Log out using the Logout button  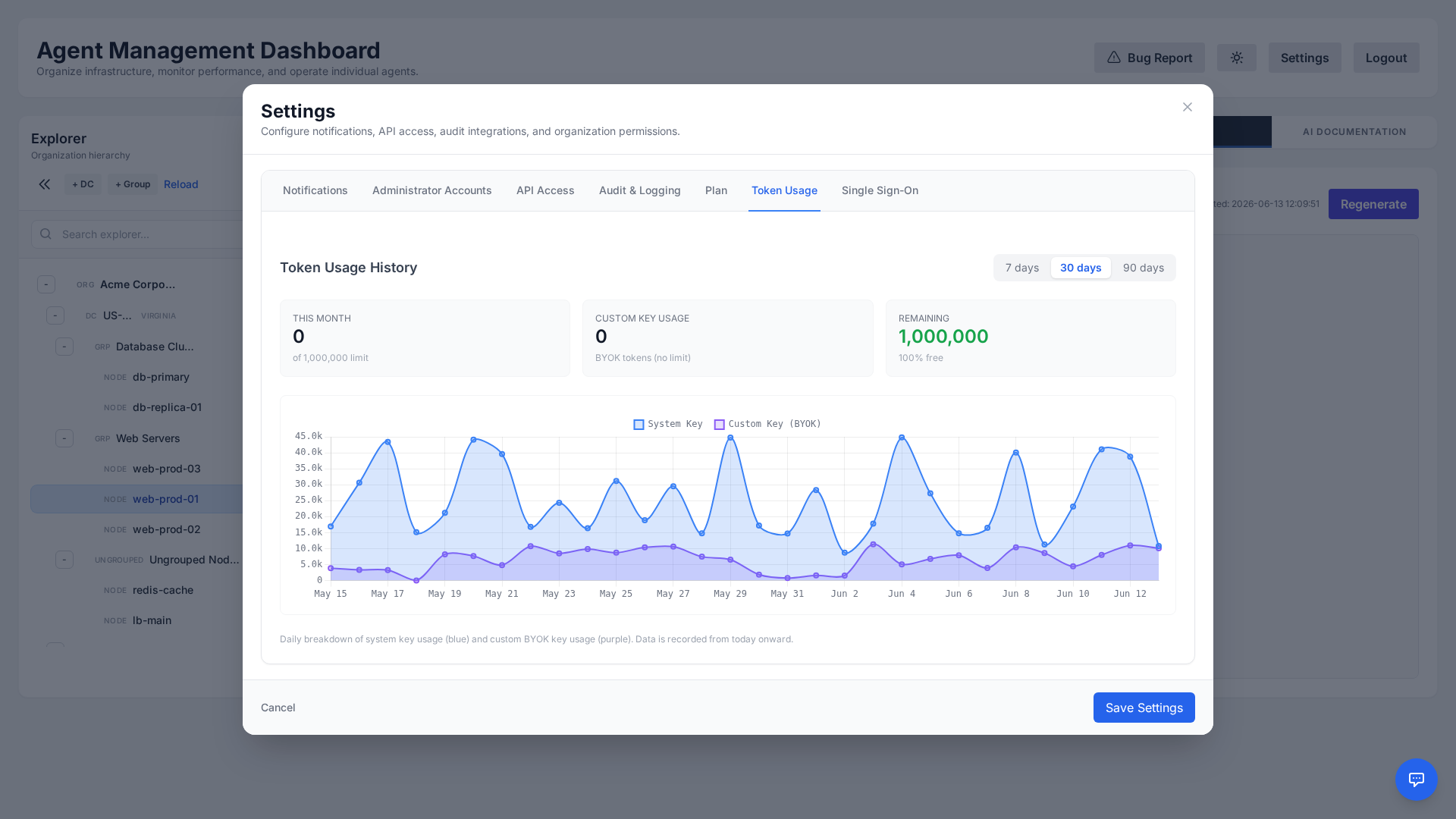(x=1386, y=58)
